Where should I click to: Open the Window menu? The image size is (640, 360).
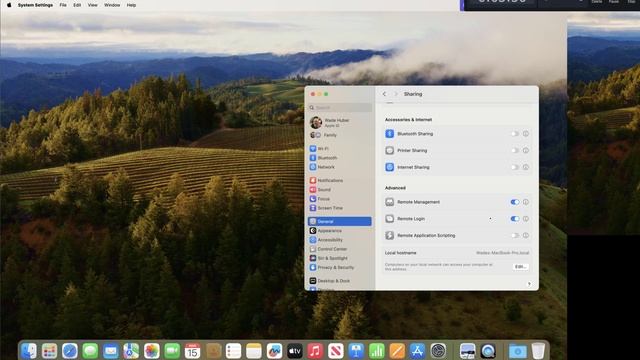[112, 5]
